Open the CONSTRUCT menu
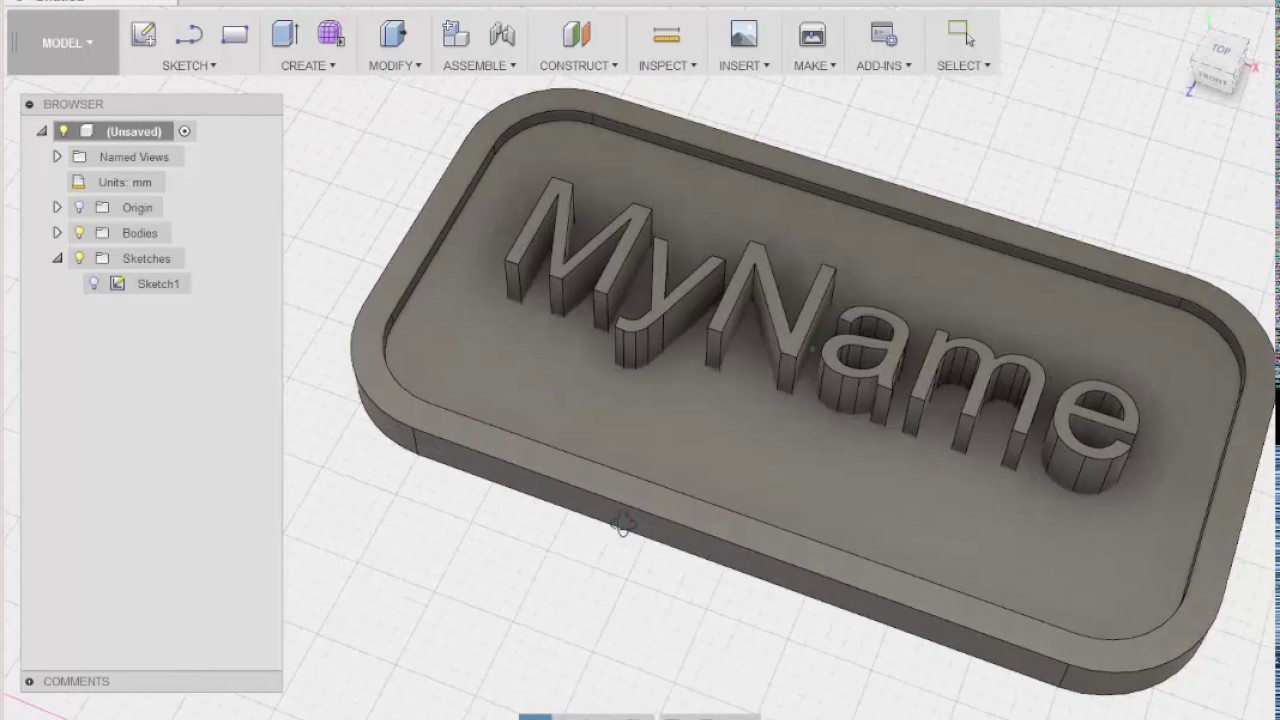Screen dimensions: 1280x720 pos(579,65)
